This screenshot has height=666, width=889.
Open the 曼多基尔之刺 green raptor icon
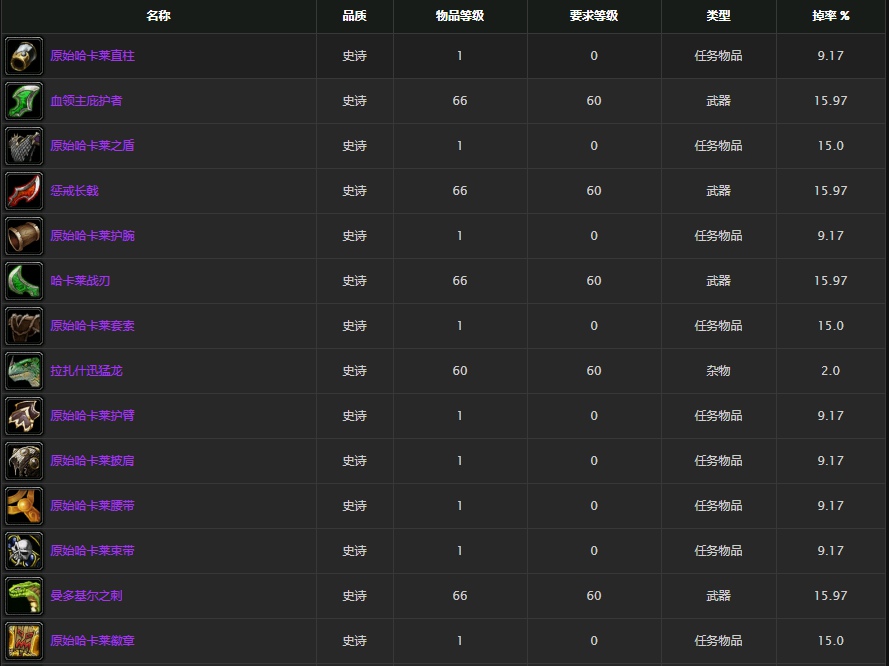[x=24, y=596]
